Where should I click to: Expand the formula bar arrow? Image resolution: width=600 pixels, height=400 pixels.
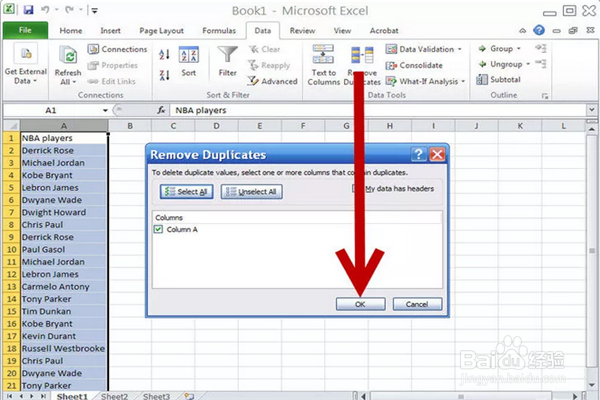(x=592, y=110)
